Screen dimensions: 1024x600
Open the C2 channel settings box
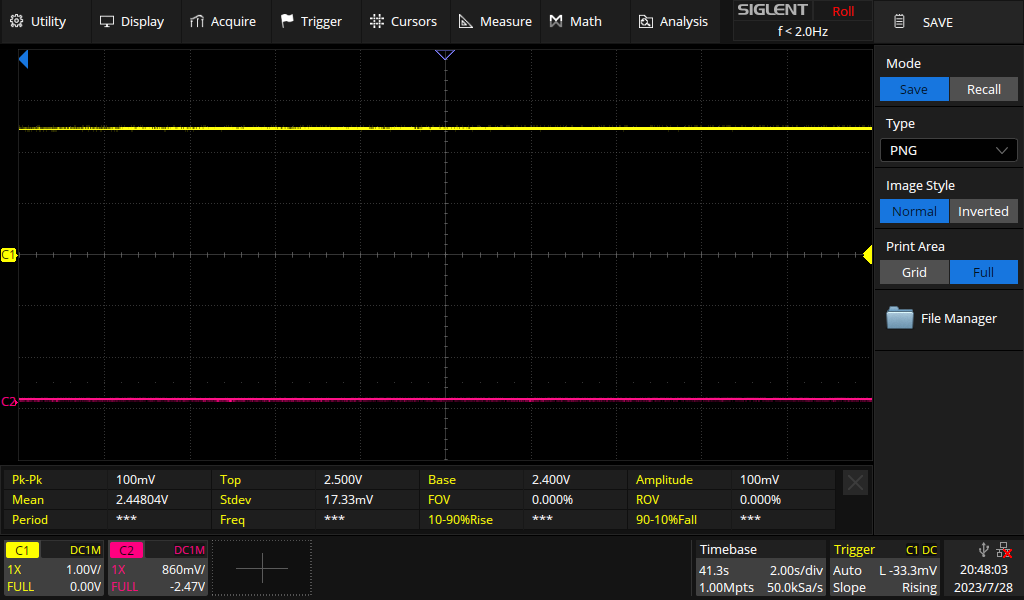click(158, 568)
